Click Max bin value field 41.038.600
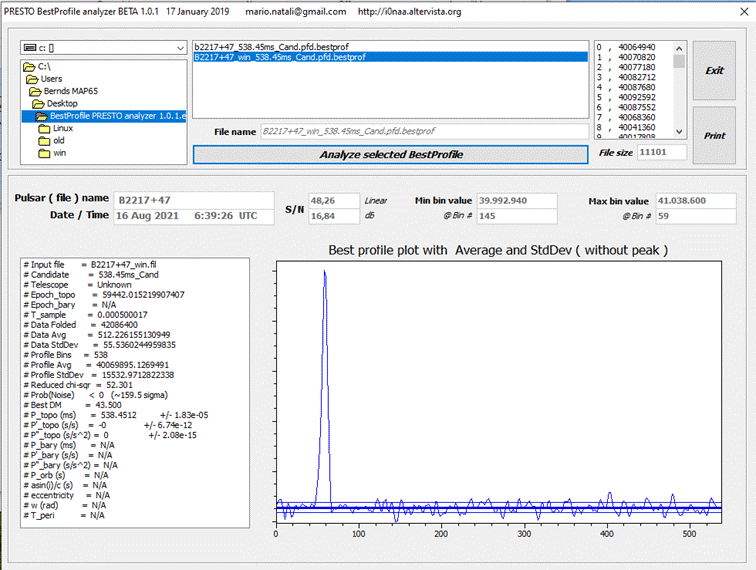756x570 pixels. click(696, 201)
